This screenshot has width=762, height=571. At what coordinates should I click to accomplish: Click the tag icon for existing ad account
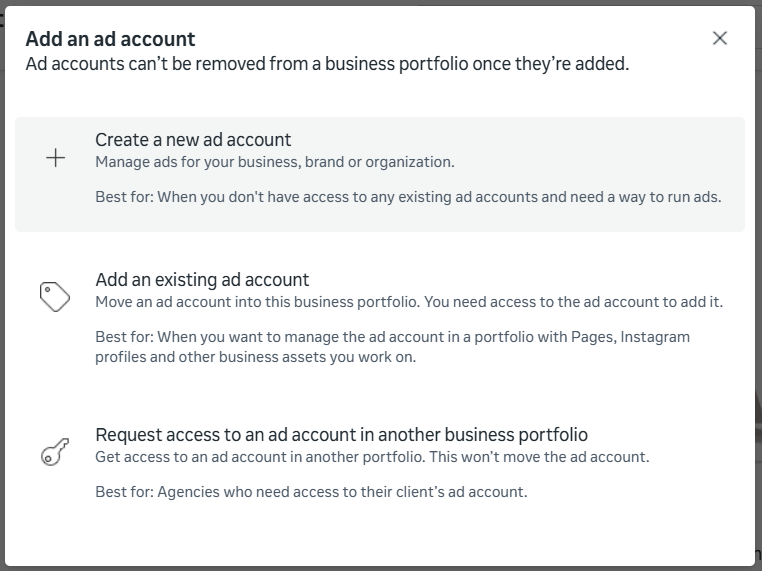point(55,296)
